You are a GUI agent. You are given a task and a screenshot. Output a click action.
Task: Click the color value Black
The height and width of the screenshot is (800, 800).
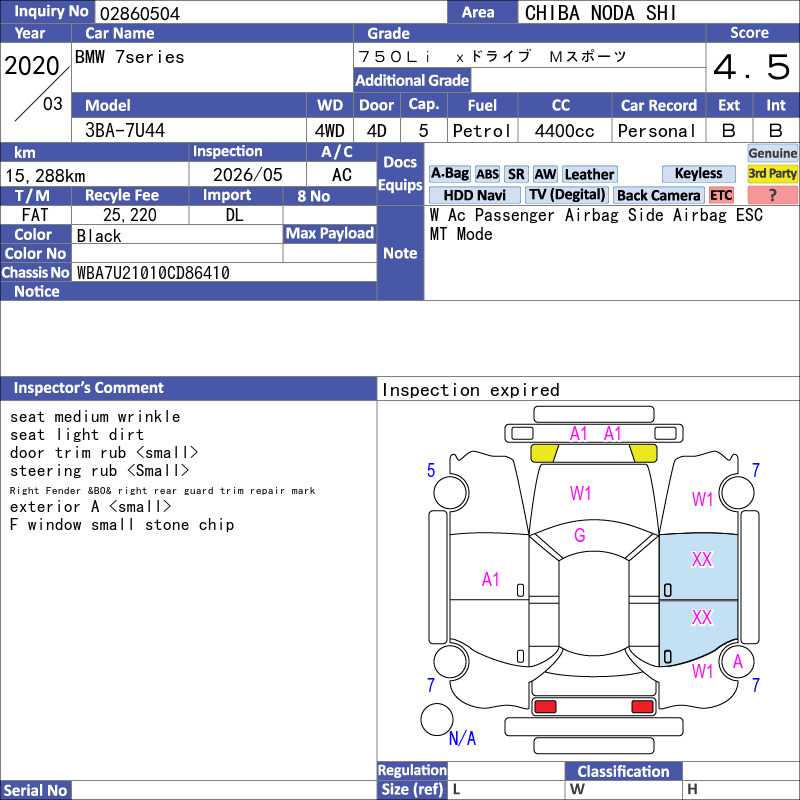[x=99, y=235]
